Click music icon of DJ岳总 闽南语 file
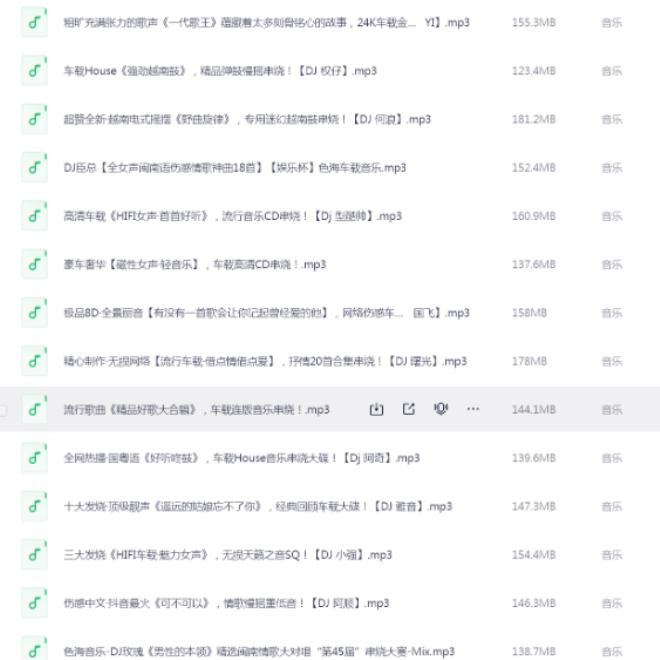This screenshot has height=660, width=660. pos(35,167)
